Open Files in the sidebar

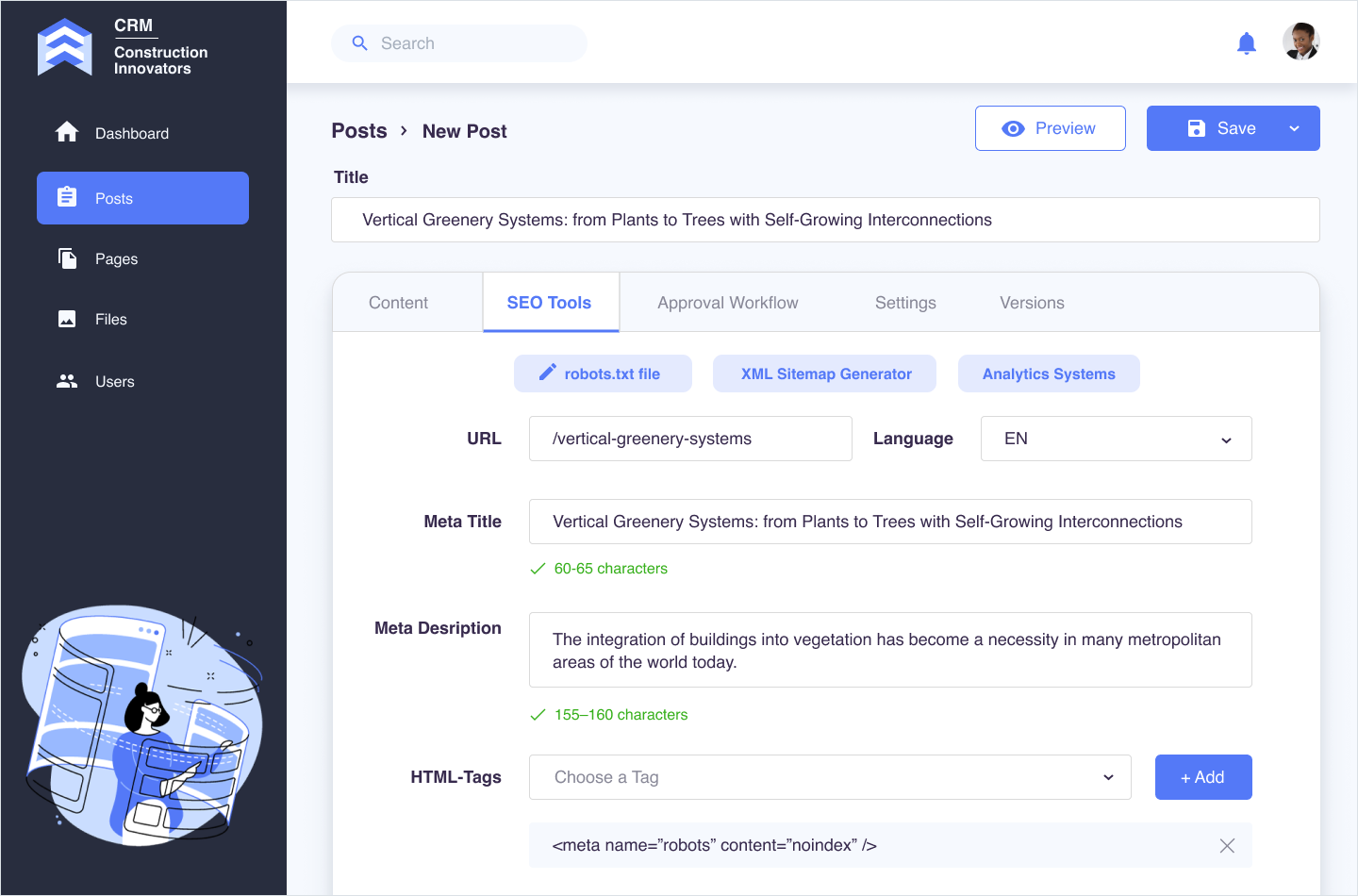pos(110,320)
